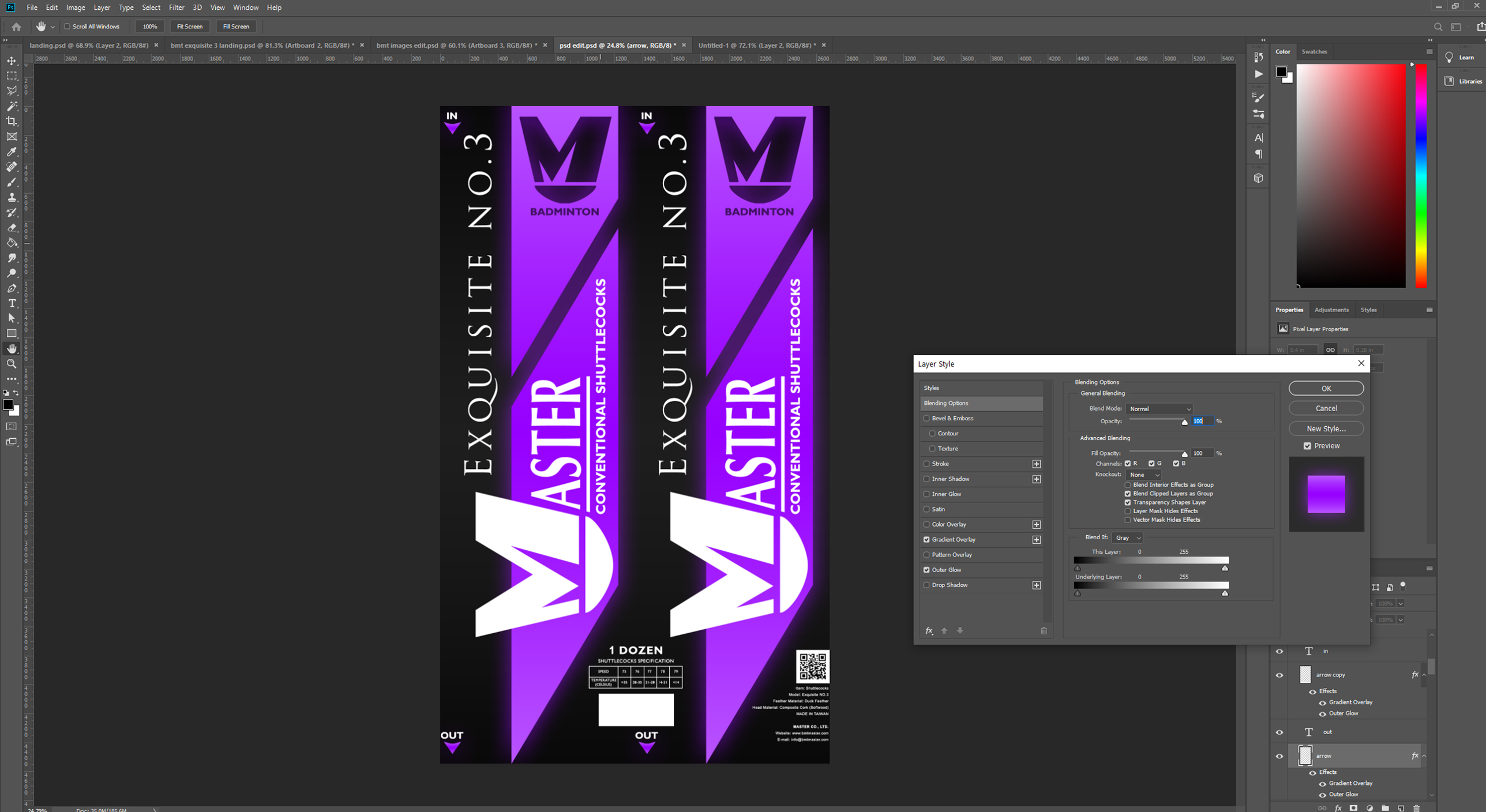This screenshot has width=1486, height=812.
Task: Select the Move tool
Action: click(x=12, y=61)
